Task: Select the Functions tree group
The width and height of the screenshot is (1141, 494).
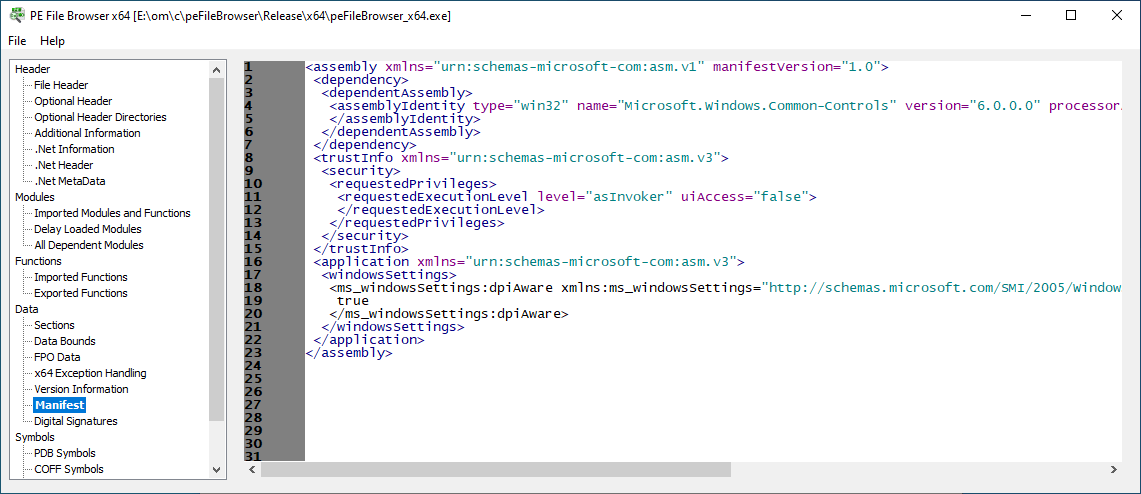Action: [39, 261]
